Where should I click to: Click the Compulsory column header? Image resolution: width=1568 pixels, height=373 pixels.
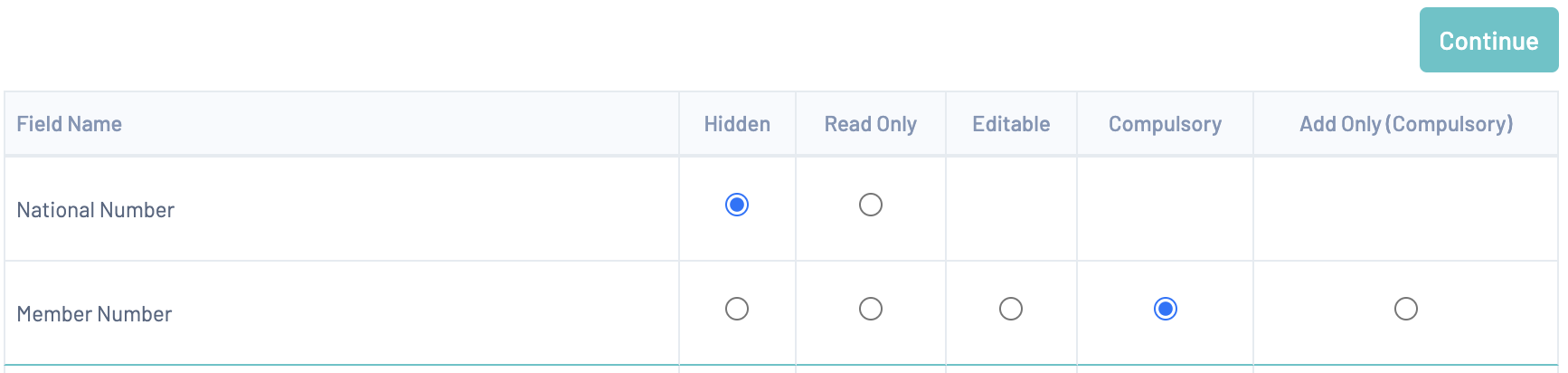click(1165, 124)
